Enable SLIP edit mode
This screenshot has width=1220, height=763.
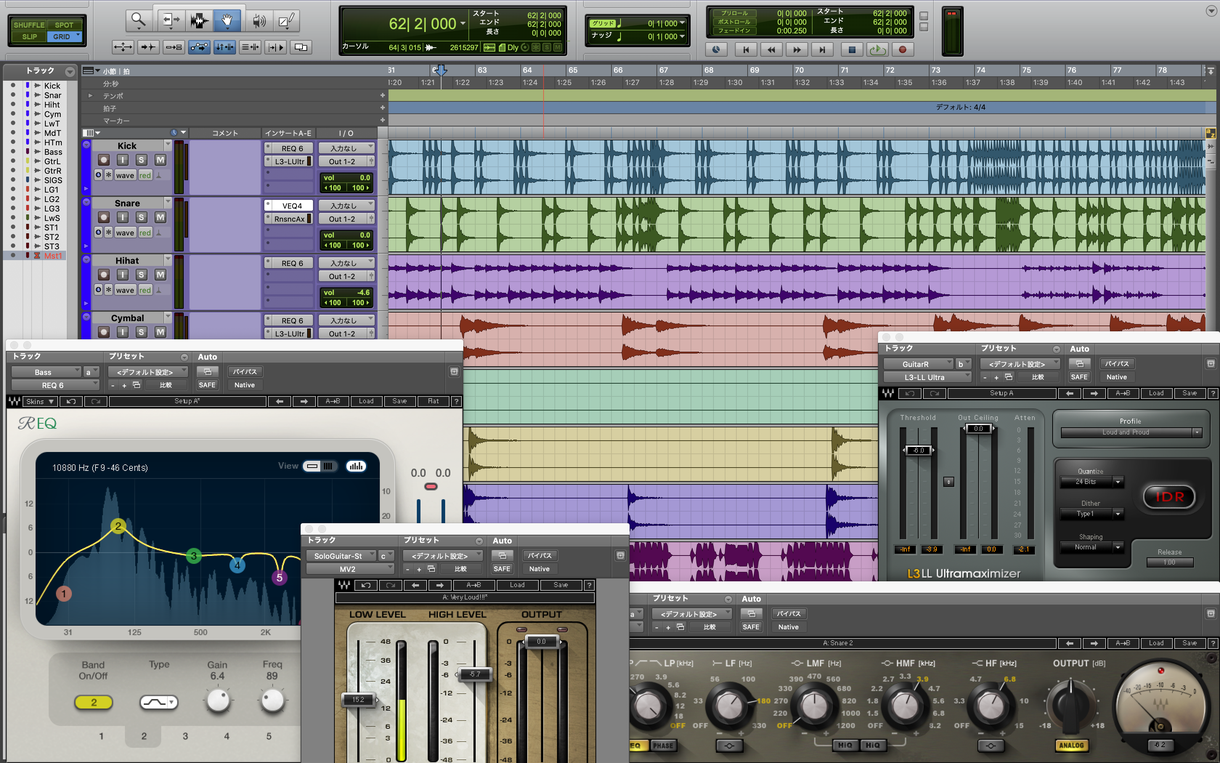[28, 37]
